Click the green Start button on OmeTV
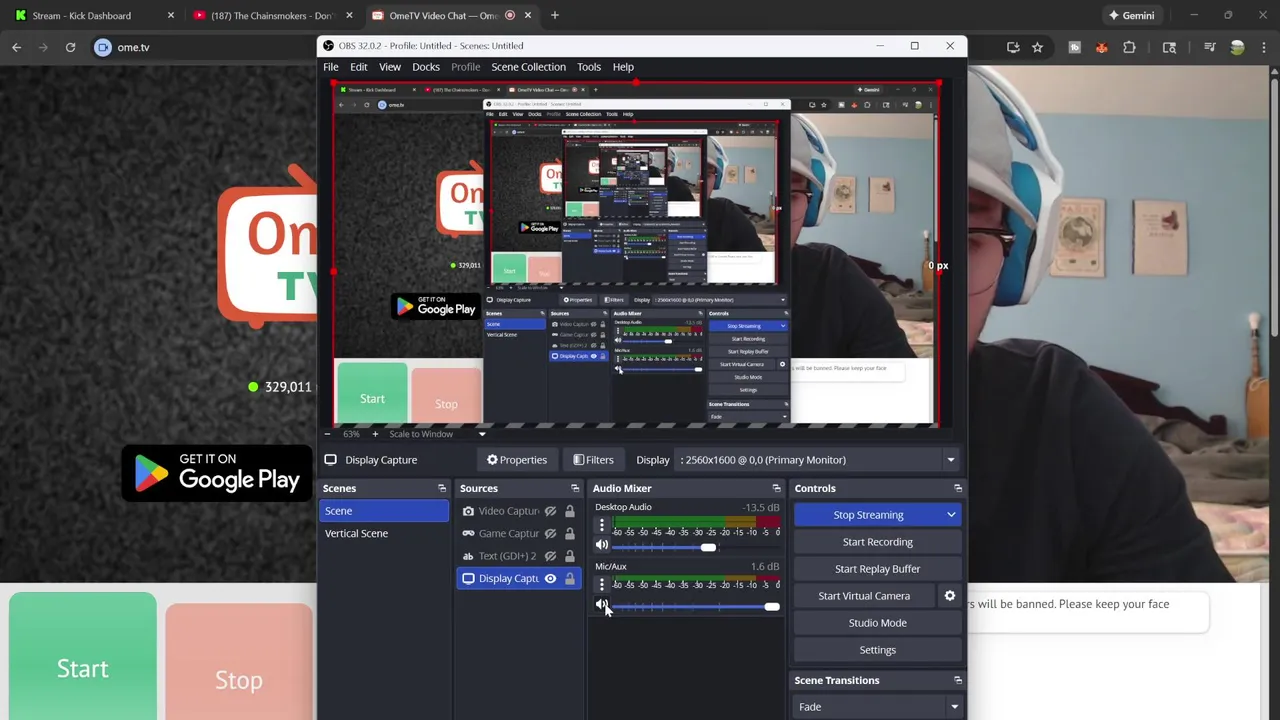 coord(83,657)
